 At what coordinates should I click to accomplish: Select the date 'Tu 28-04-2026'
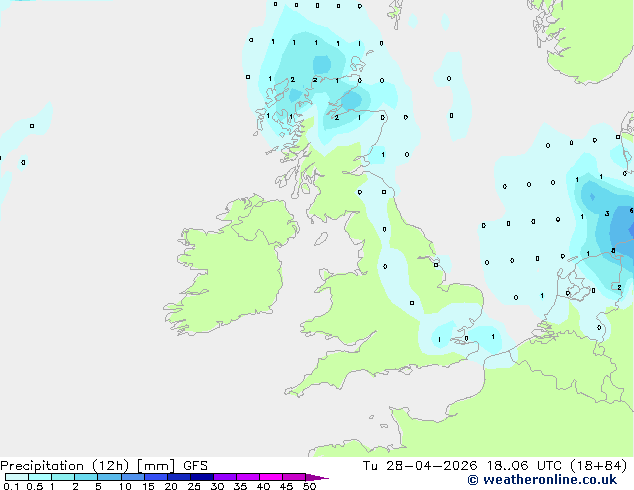pyautogui.click(x=420, y=466)
